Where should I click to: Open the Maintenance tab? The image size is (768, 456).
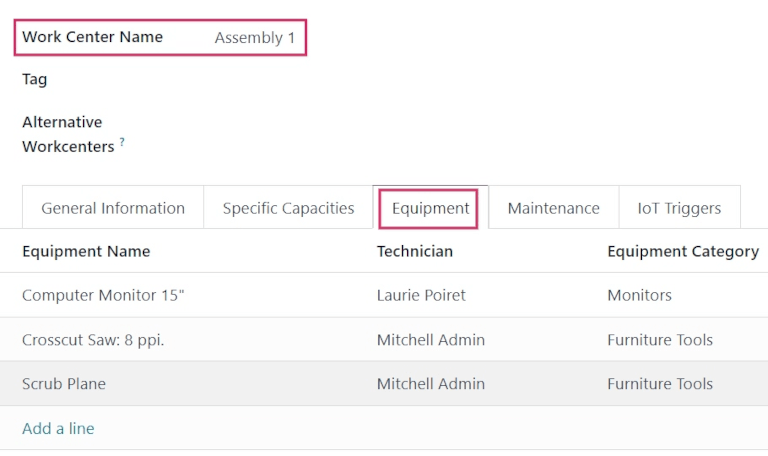(x=553, y=208)
